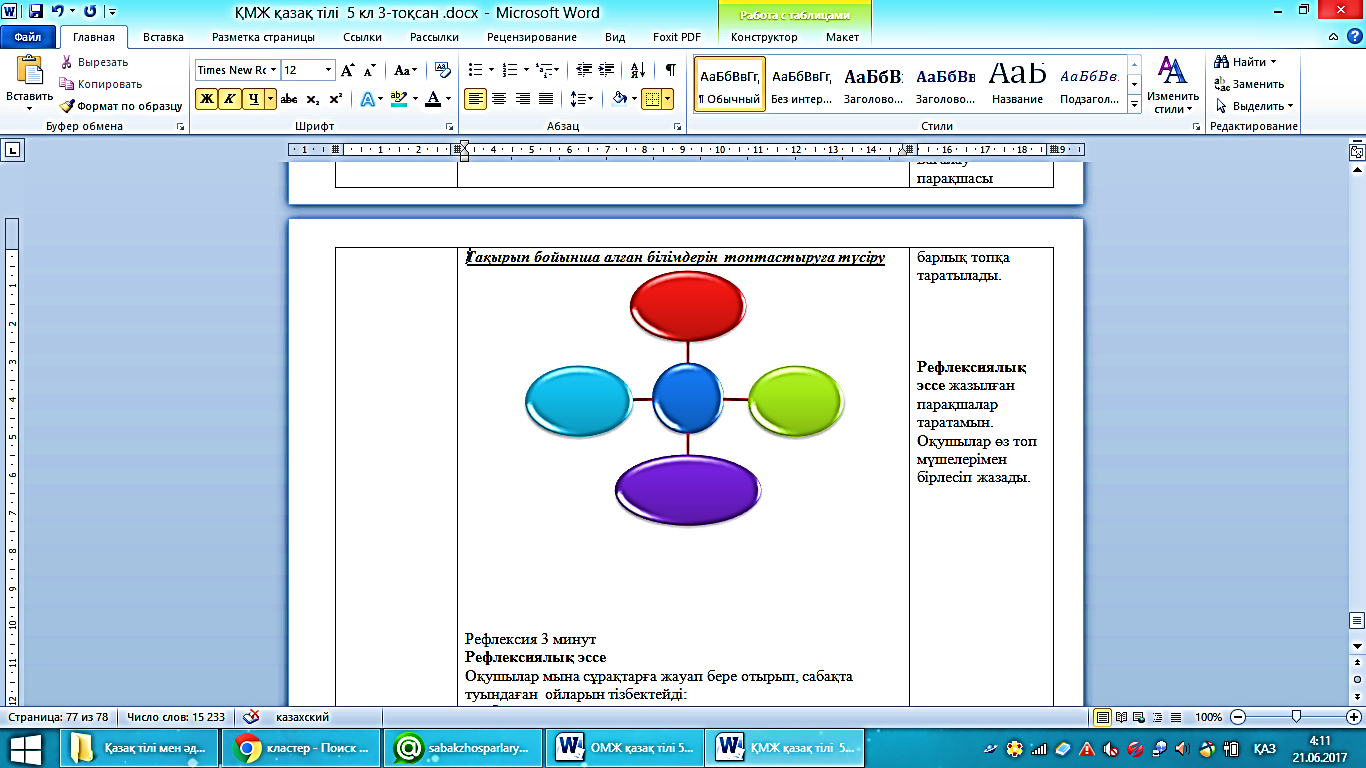Click the zoom slider in the status bar
The height and width of the screenshot is (768, 1366).
pyautogui.click(x=1296, y=717)
